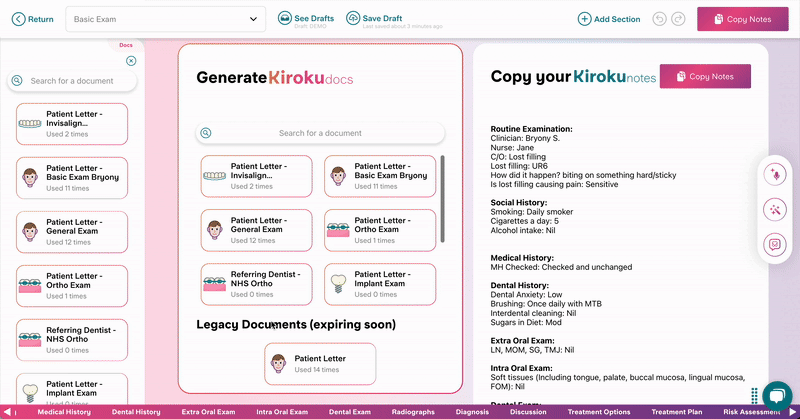This screenshot has height=419, width=800.
Task: Click the right arrow on section bar
Action: tap(792, 412)
